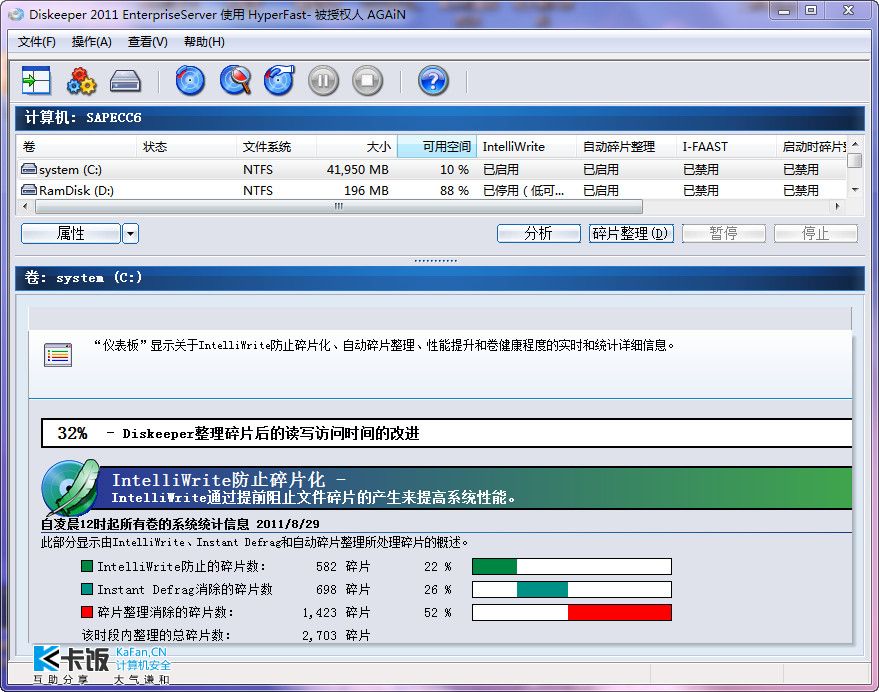Open the 查看(V) menu
The image size is (879, 692).
coord(148,42)
